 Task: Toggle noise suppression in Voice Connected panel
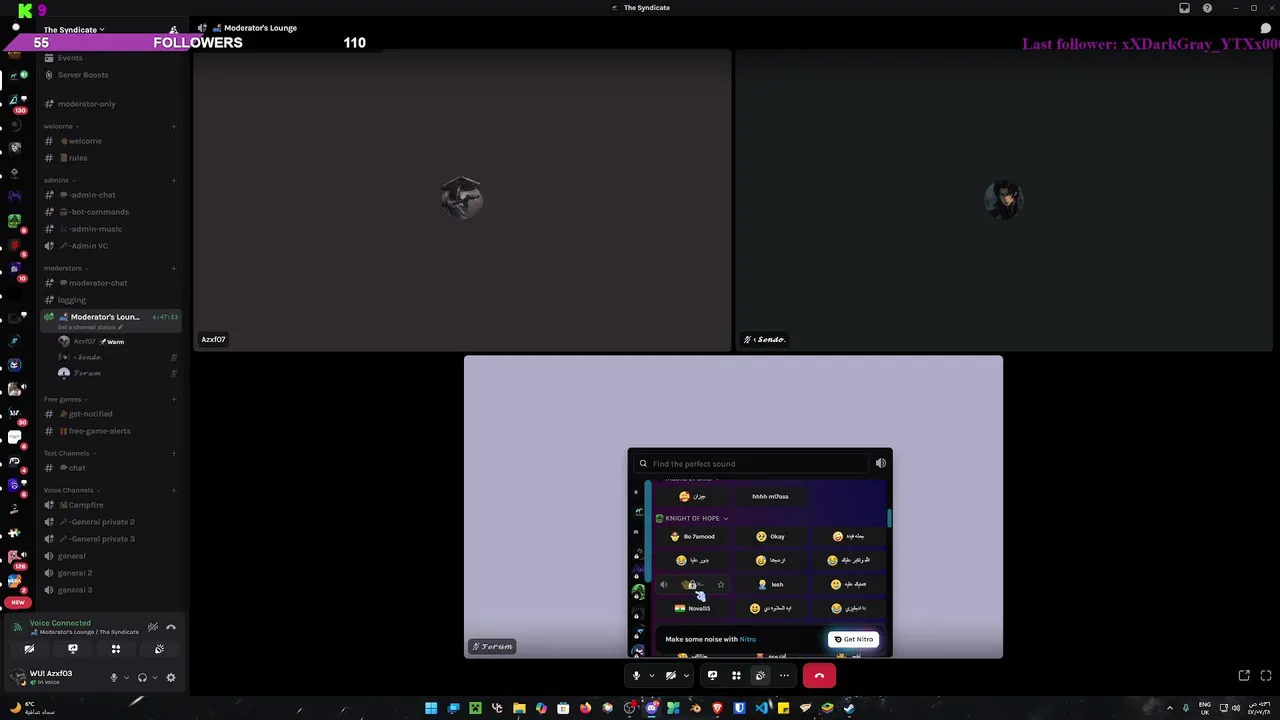coord(153,627)
